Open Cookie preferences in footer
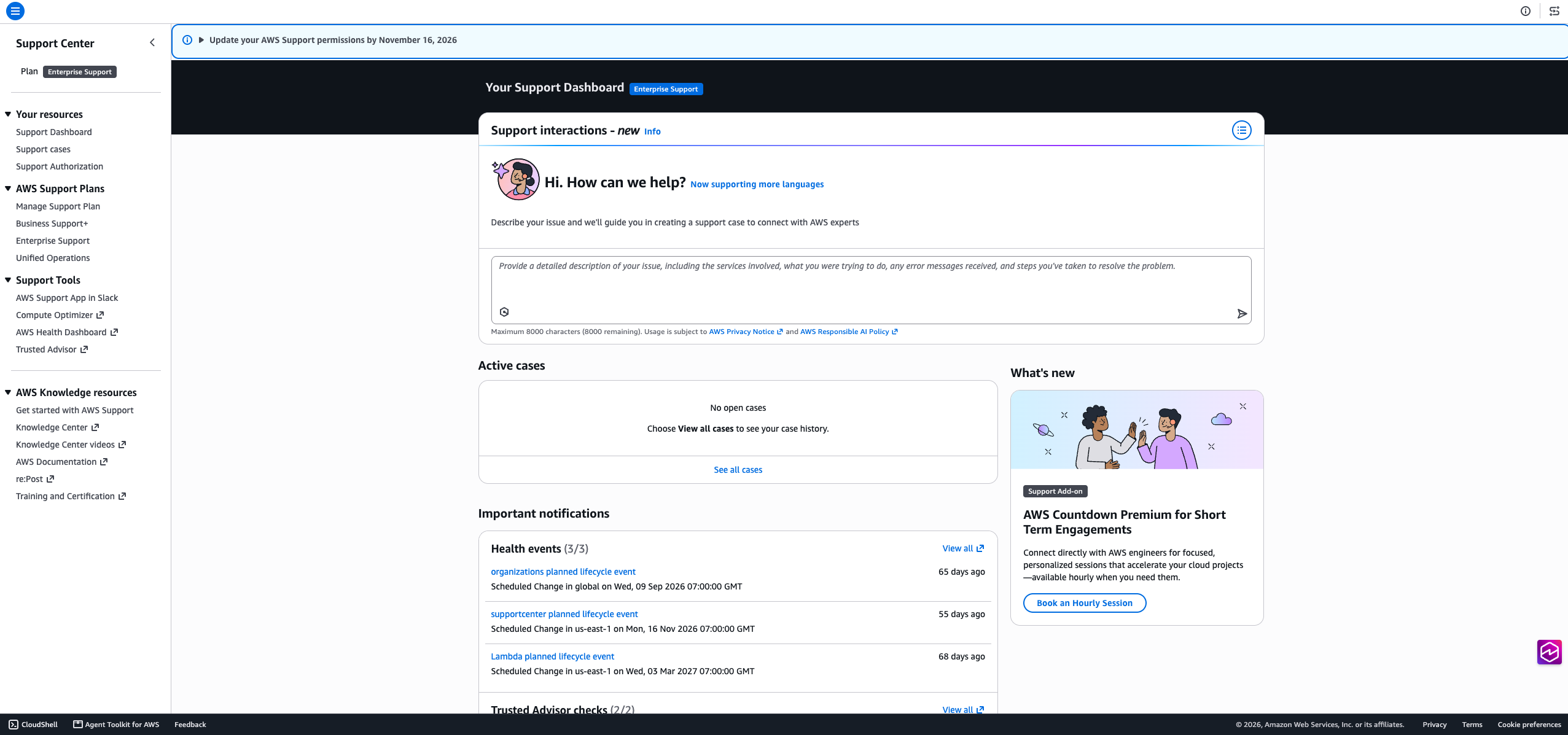The image size is (1568, 735). (x=1529, y=725)
